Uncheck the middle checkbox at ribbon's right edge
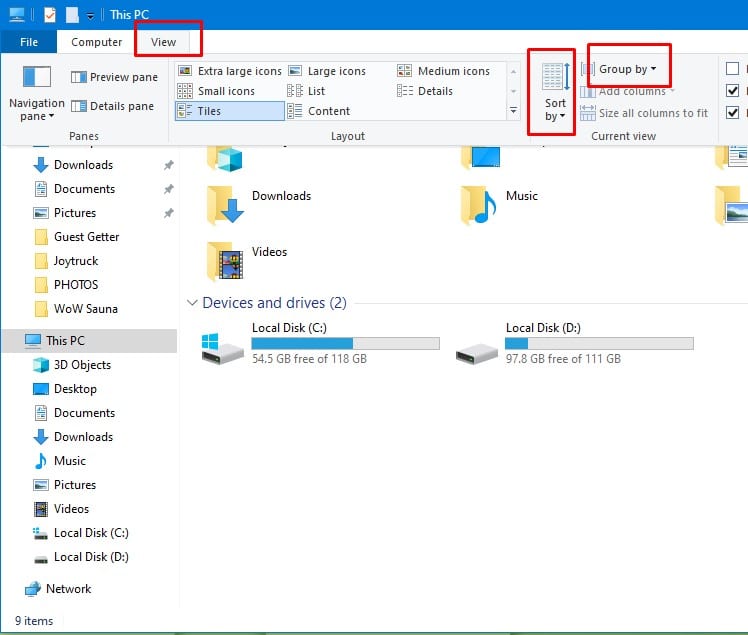The image size is (748, 635). pyautogui.click(x=733, y=91)
